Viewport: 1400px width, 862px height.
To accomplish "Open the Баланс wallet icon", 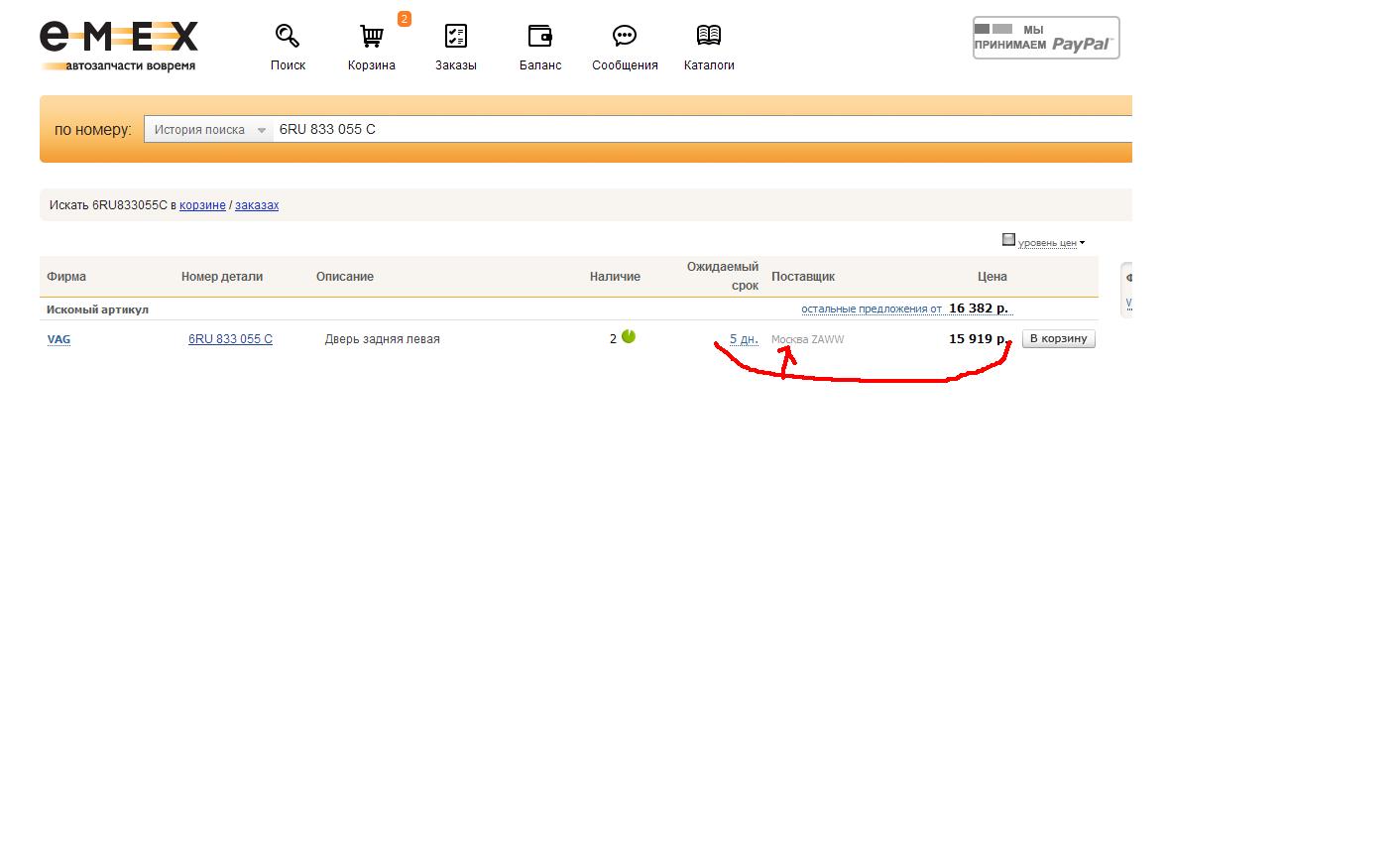I will [x=540, y=37].
